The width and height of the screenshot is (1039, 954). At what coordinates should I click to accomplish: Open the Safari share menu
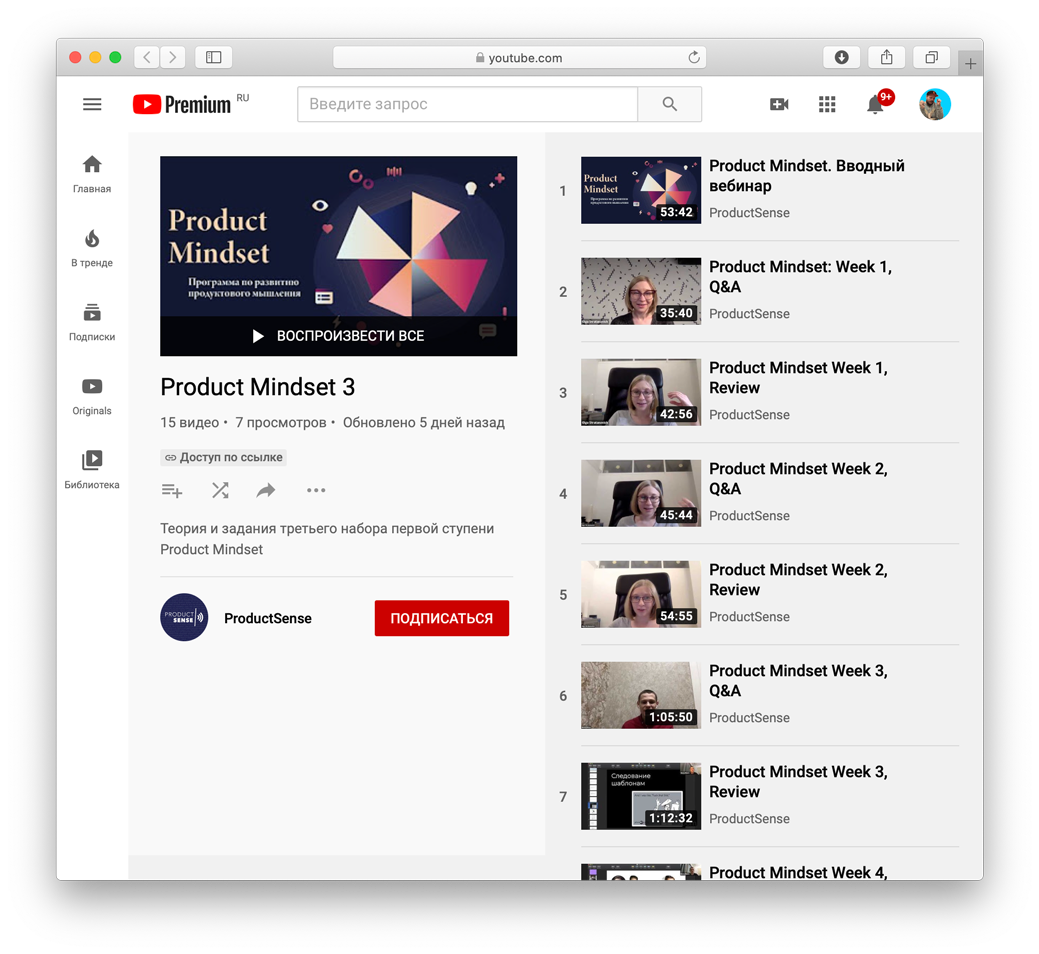(887, 57)
